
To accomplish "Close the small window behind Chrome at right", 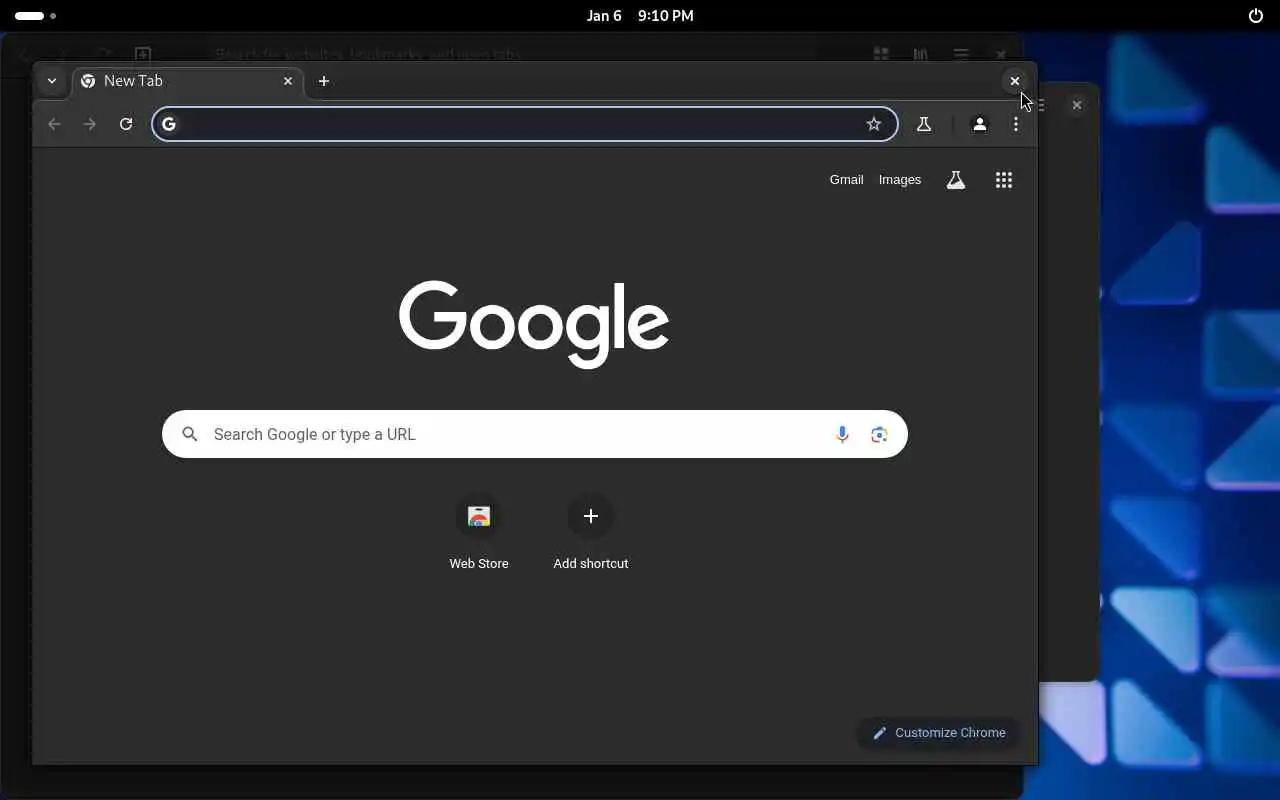I will point(1077,105).
